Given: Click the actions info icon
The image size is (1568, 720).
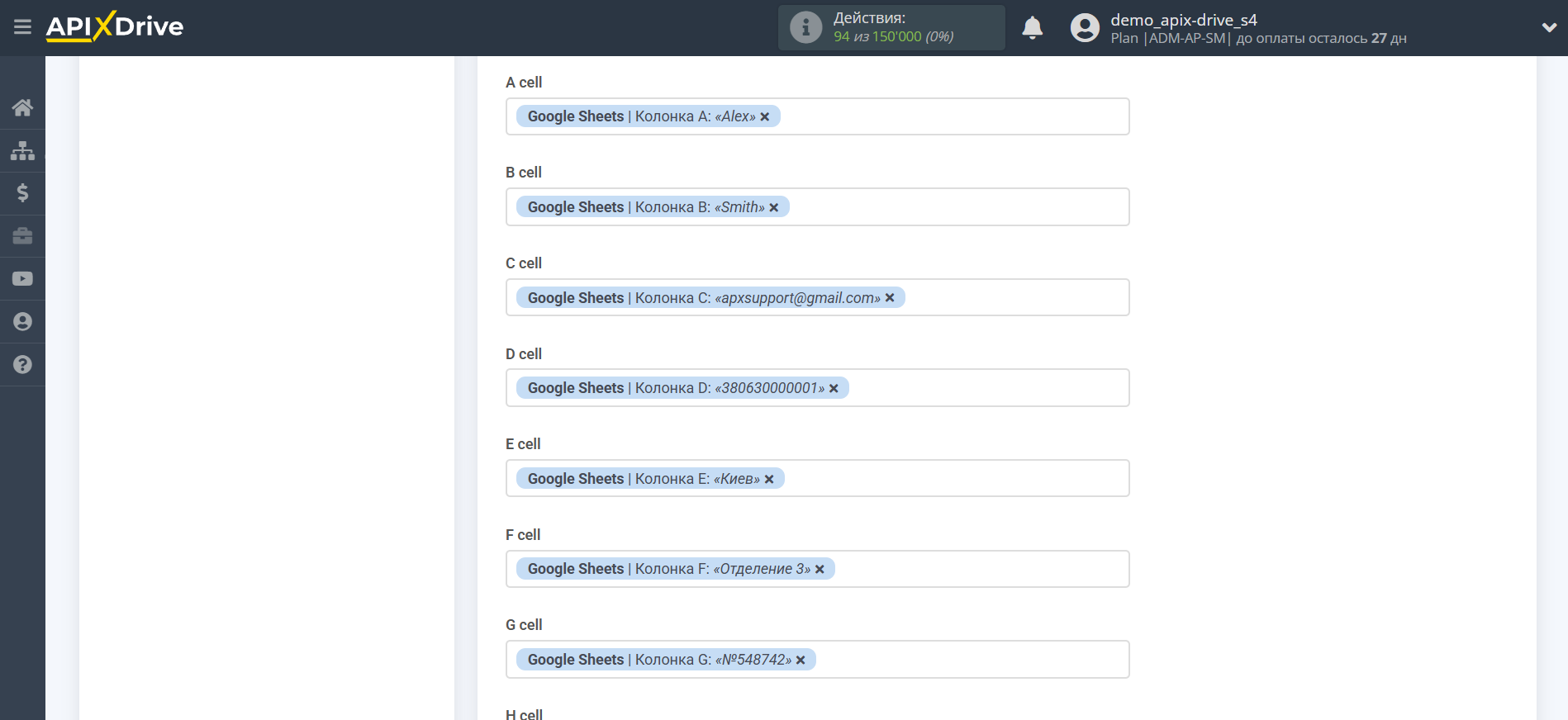Looking at the screenshot, I should pos(805,28).
